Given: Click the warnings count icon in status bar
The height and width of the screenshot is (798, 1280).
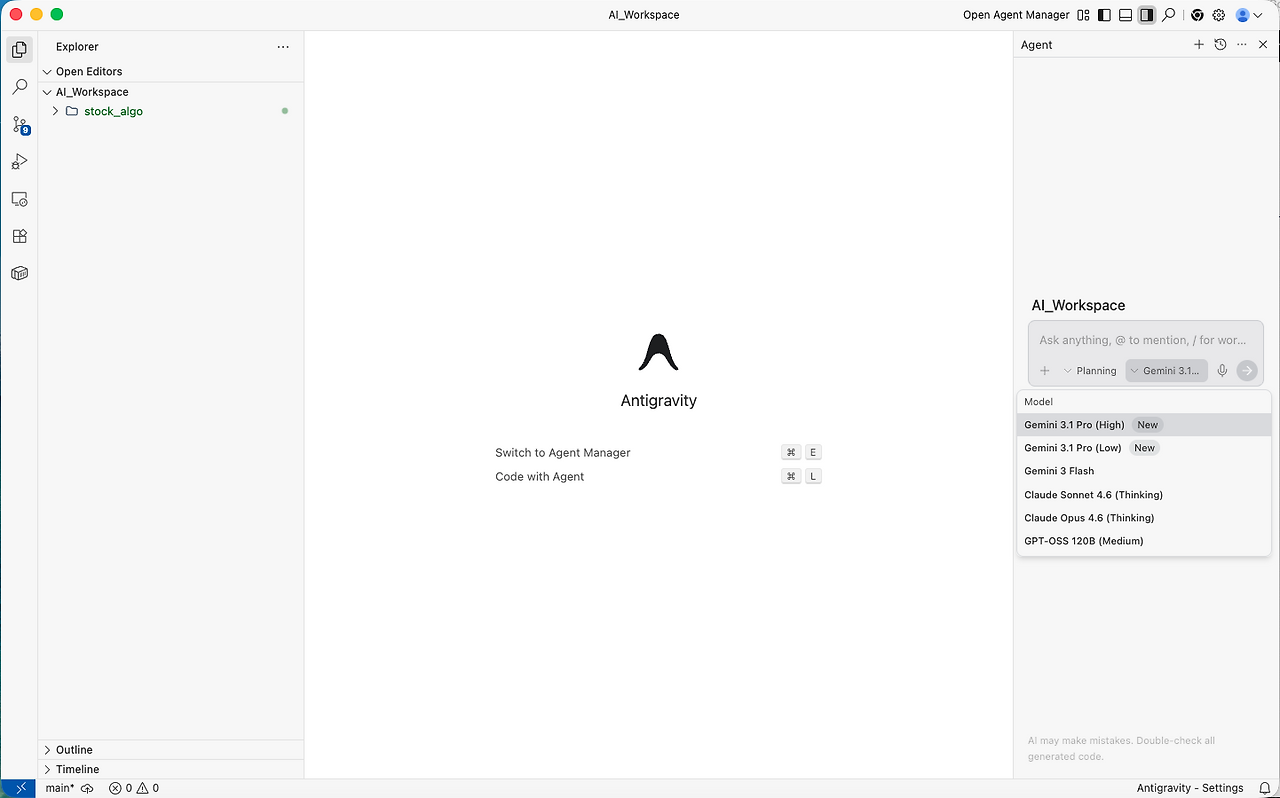Looking at the screenshot, I should point(142,788).
